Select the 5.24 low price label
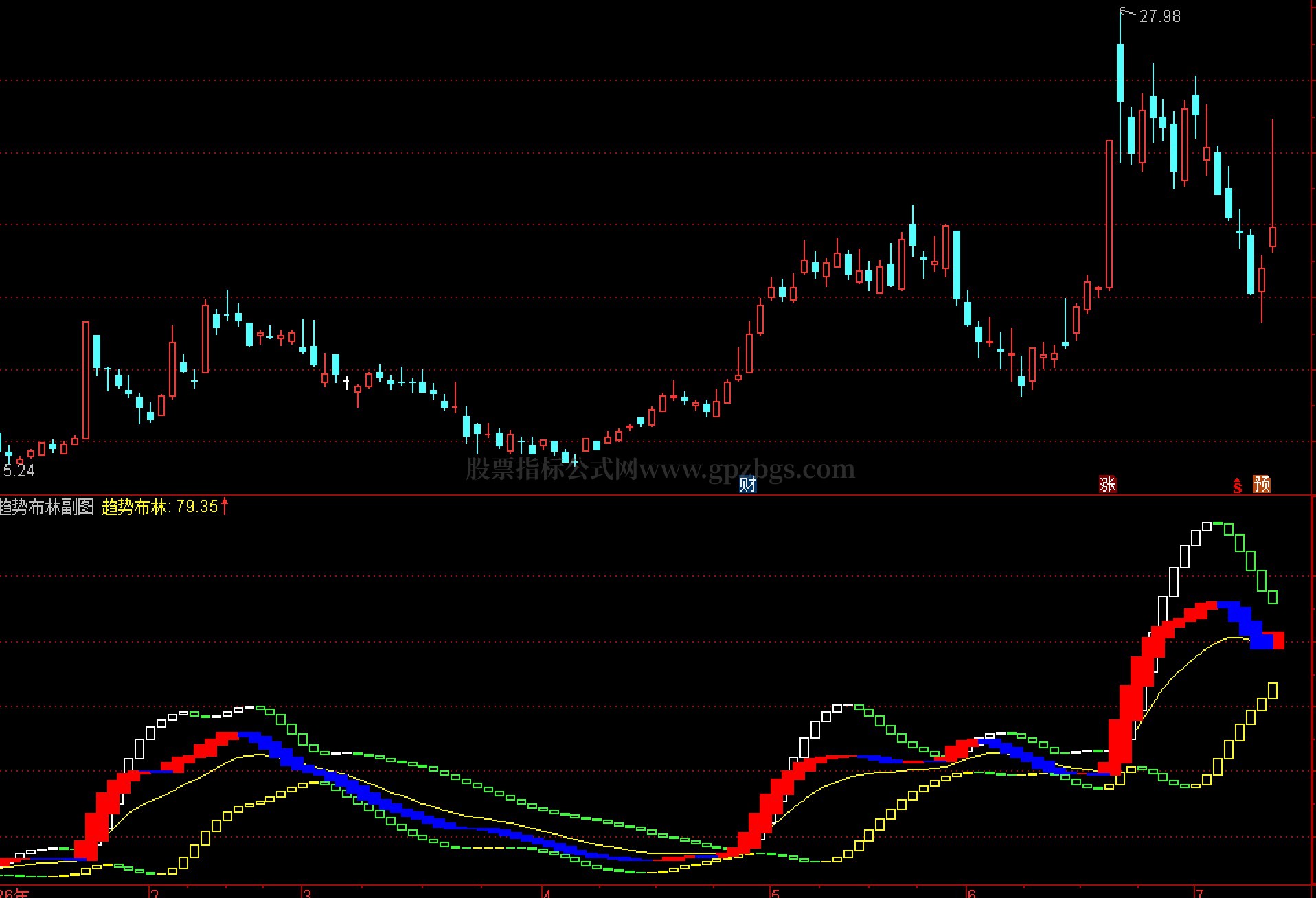 pos(19,471)
